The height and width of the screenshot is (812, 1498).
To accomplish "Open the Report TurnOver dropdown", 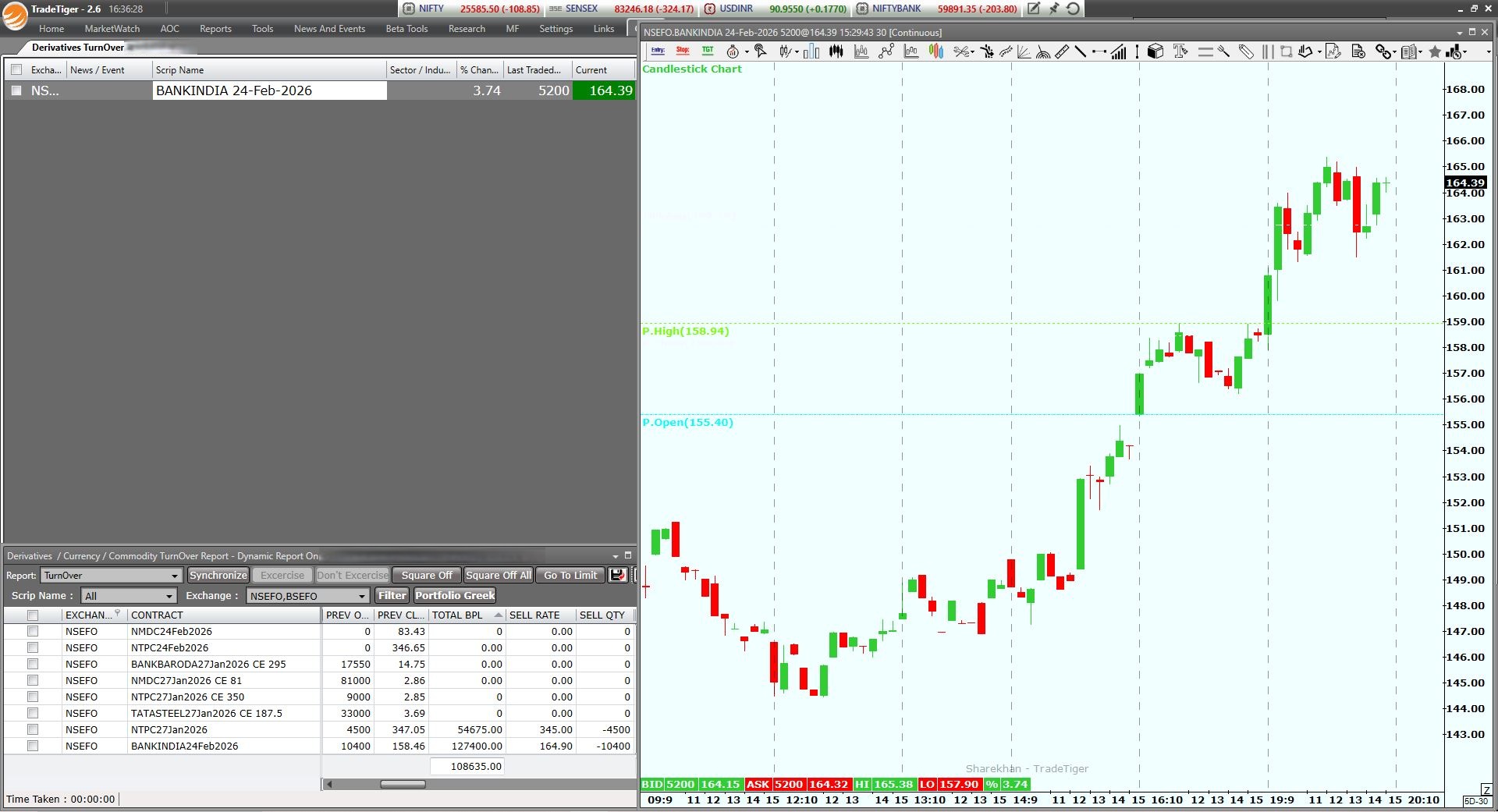I will [x=111, y=575].
